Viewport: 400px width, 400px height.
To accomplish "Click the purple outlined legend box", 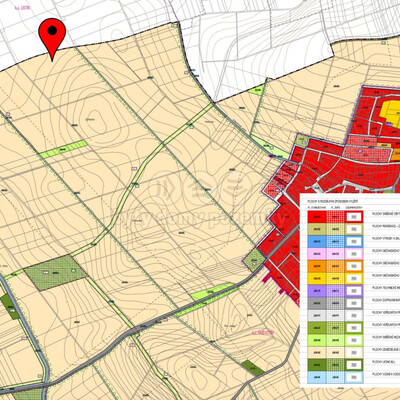I will [354, 291].
